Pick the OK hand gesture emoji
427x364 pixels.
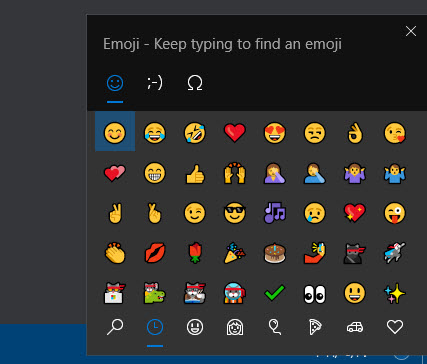click(x=355, y=132)
